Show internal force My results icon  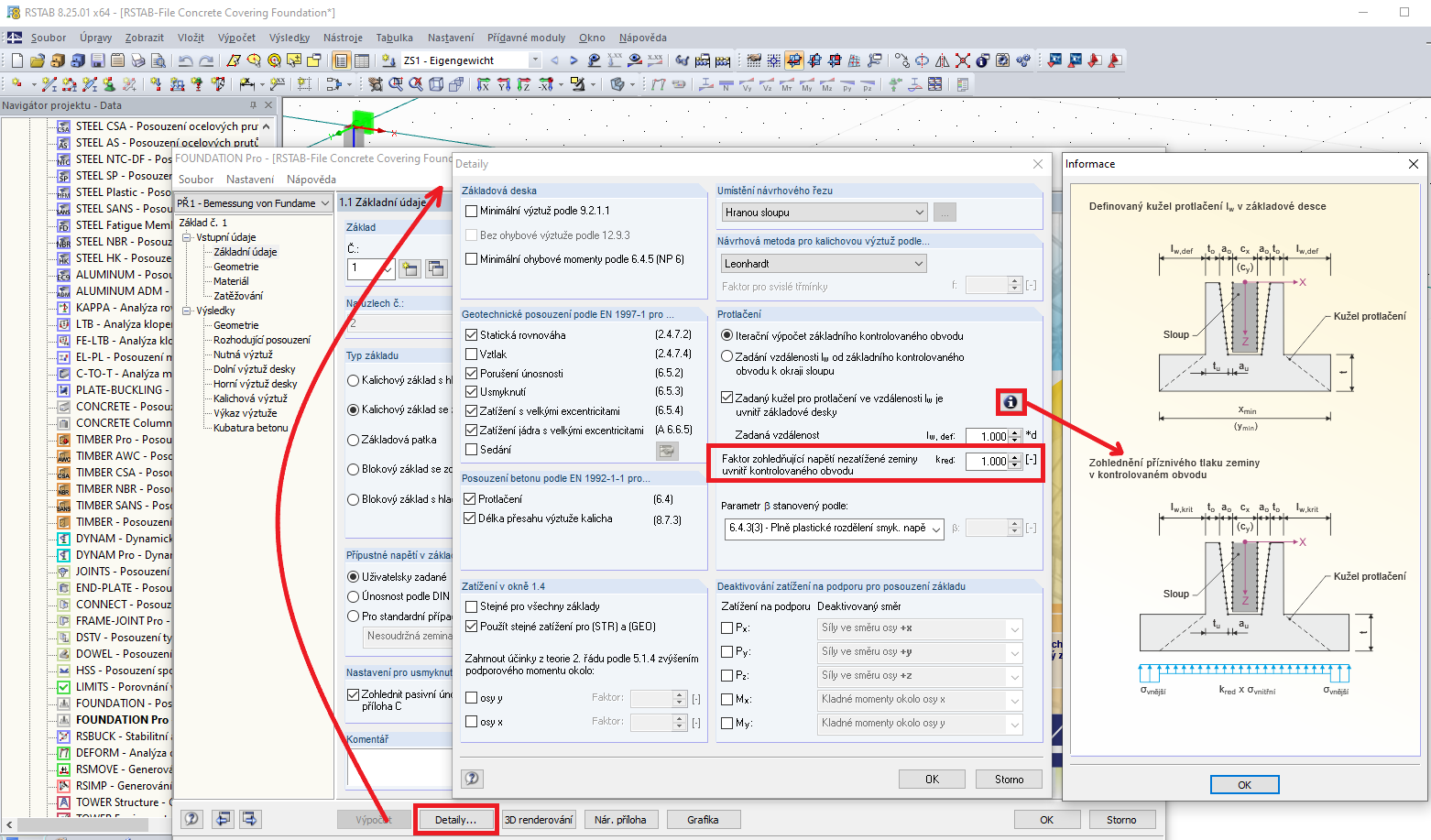tap(807, 84)
